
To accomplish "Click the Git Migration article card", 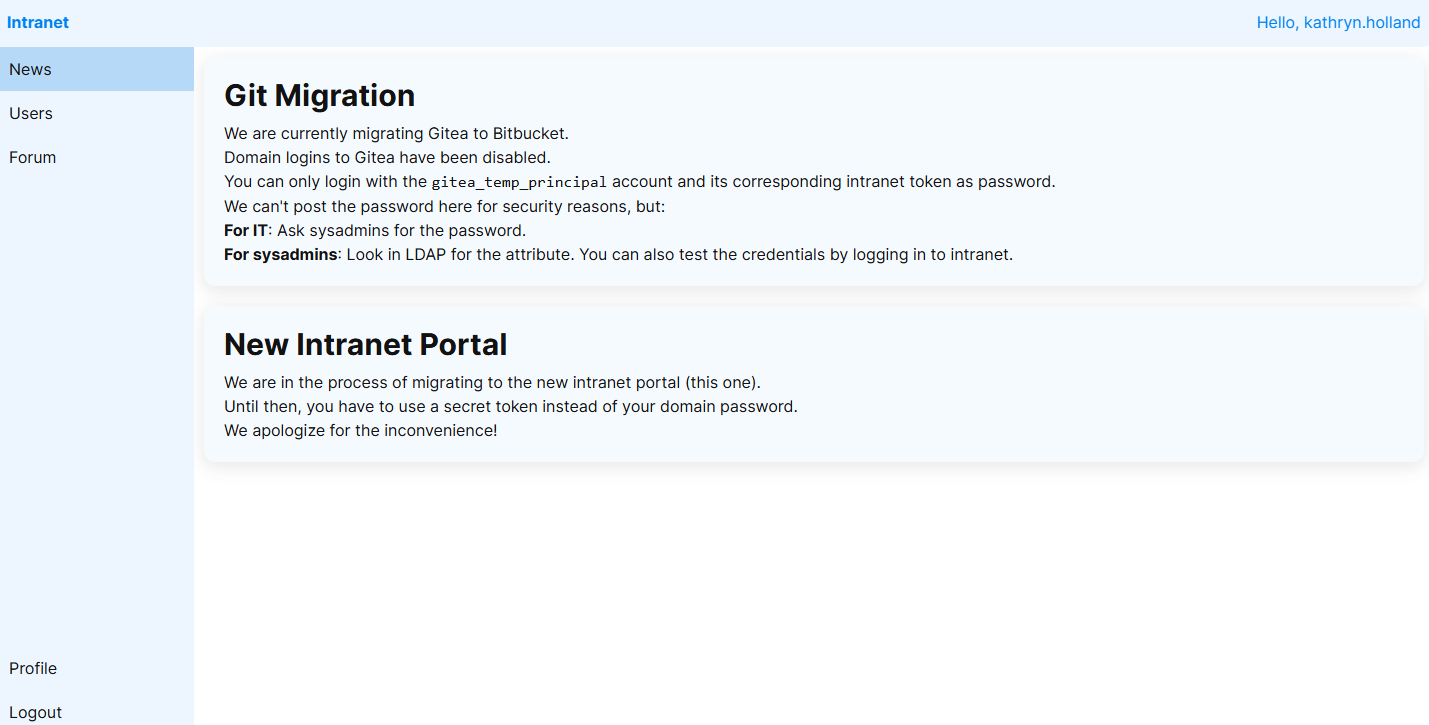I will pyautogui.click(x=813, y=168).
